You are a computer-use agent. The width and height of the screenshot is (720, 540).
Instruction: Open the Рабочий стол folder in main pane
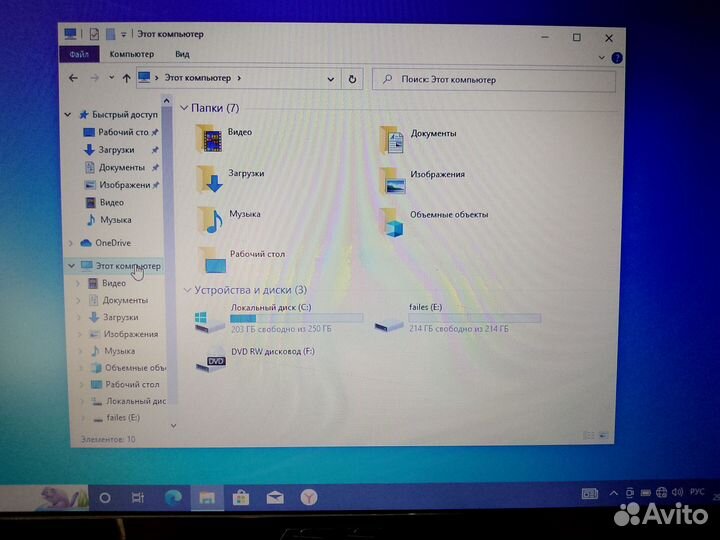tap(242, 260)
